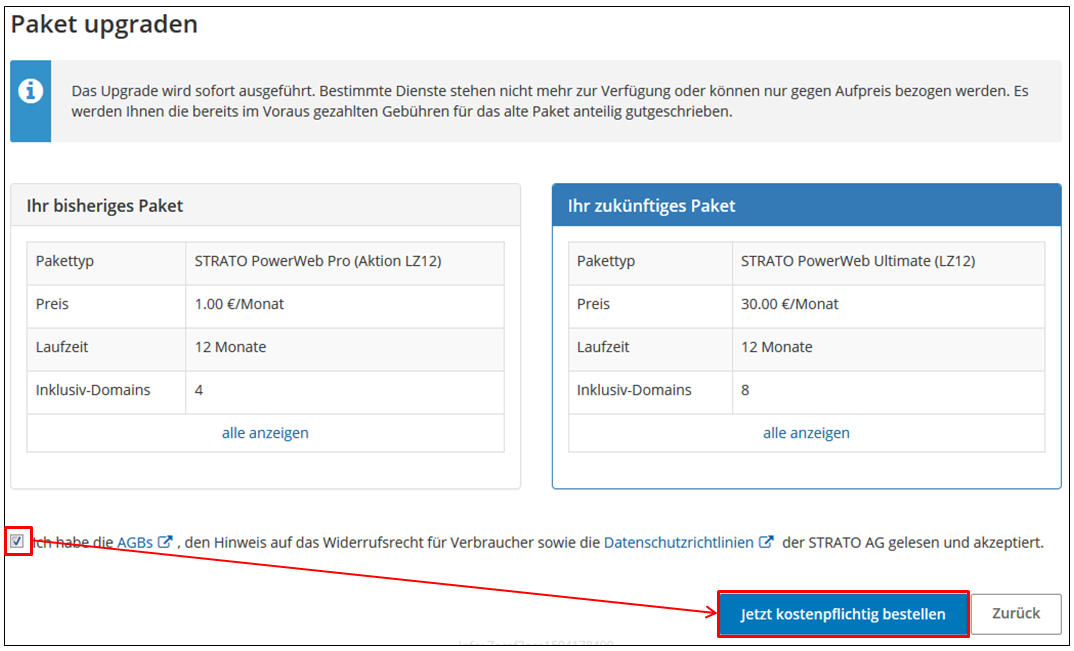This screenshot has height=651, width=1074.
Task: Show all details of zukünftiges Paket
Action: (x=806, y=433)
